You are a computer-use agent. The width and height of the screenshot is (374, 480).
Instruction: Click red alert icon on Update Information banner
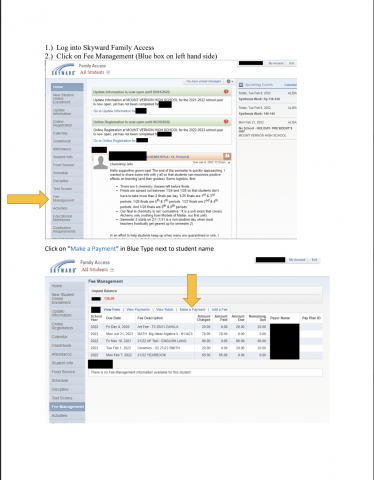click(226, 92)
